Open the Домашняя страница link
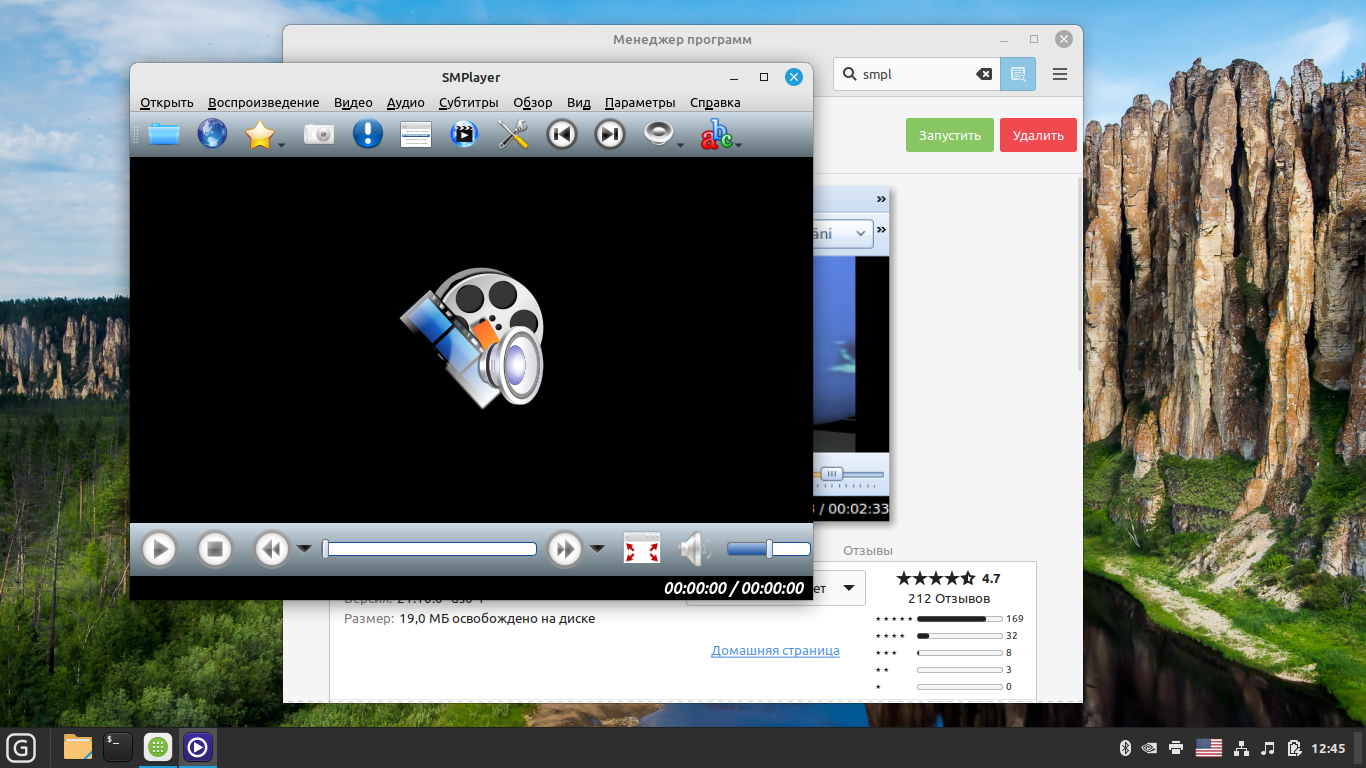This screenshot has height=768, width=1366. (775, 651)
